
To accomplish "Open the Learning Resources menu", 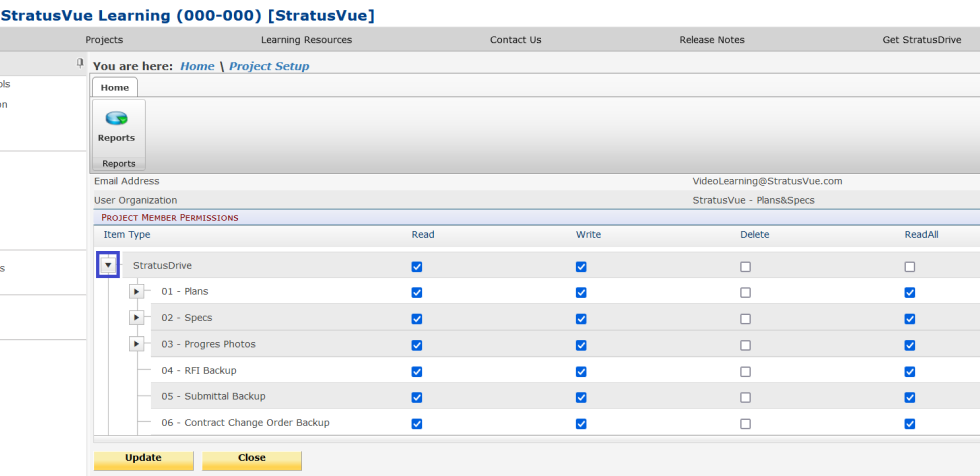I will coord(306,39).
